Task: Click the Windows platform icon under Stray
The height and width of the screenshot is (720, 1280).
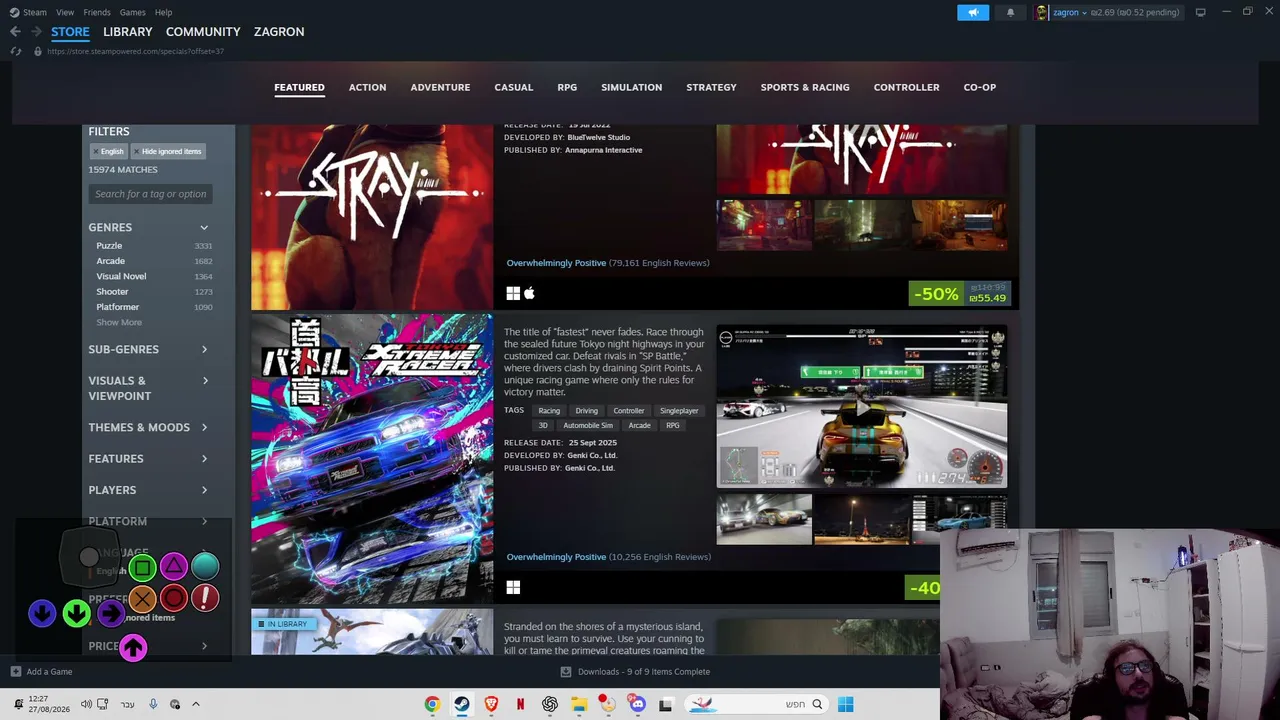Action: click(513, 293)
